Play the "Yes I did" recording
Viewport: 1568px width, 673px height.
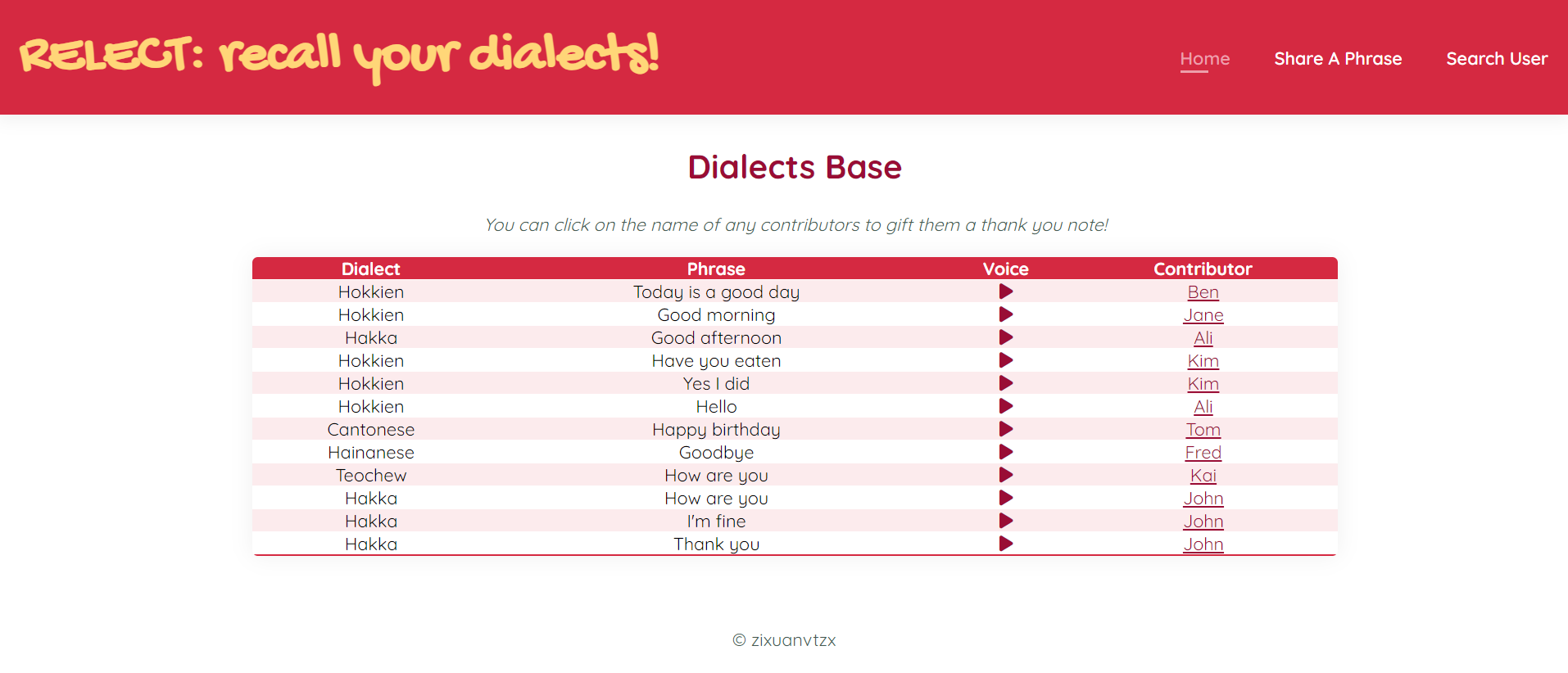point(1006,383)
